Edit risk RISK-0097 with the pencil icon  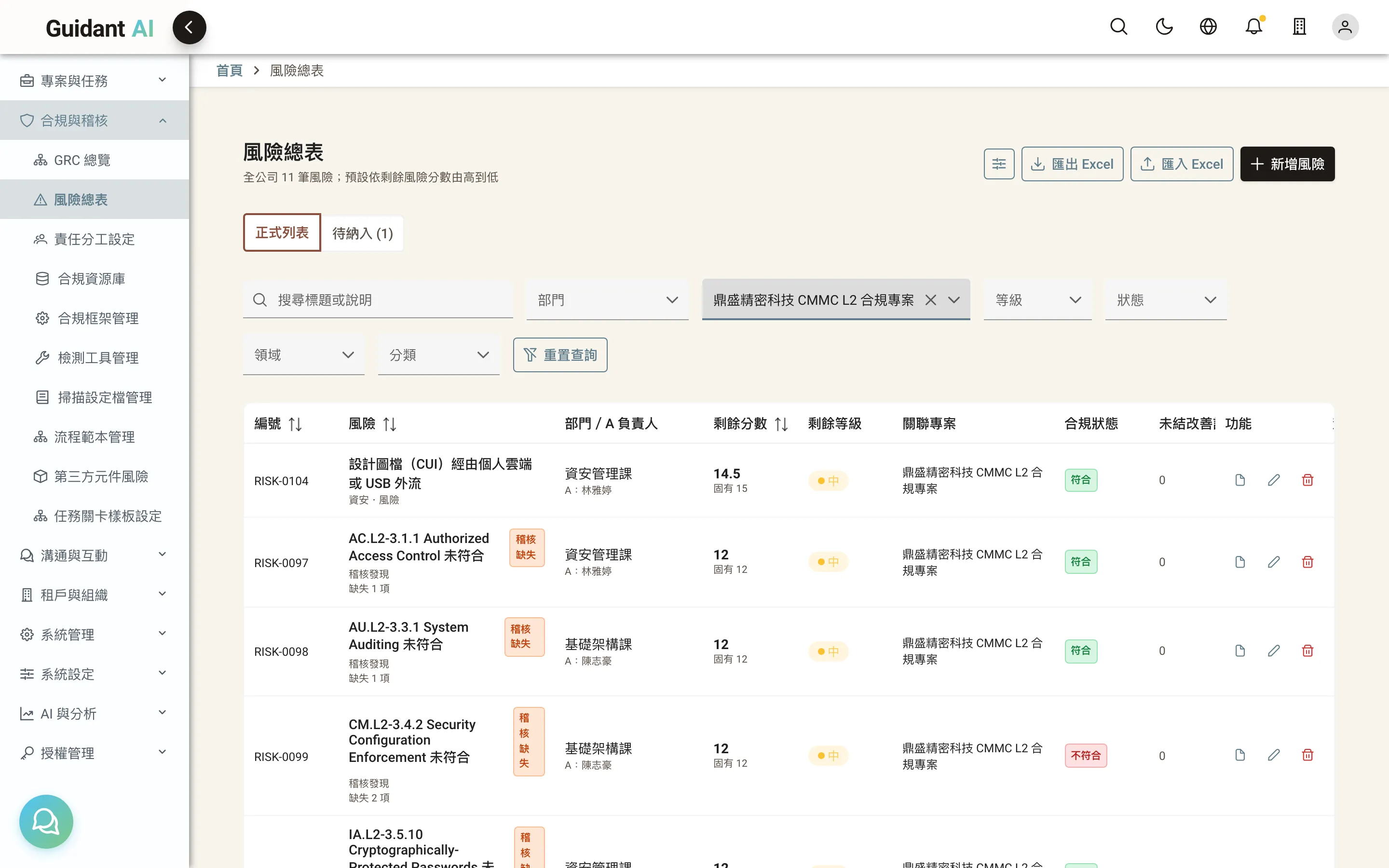(1274, 562)
